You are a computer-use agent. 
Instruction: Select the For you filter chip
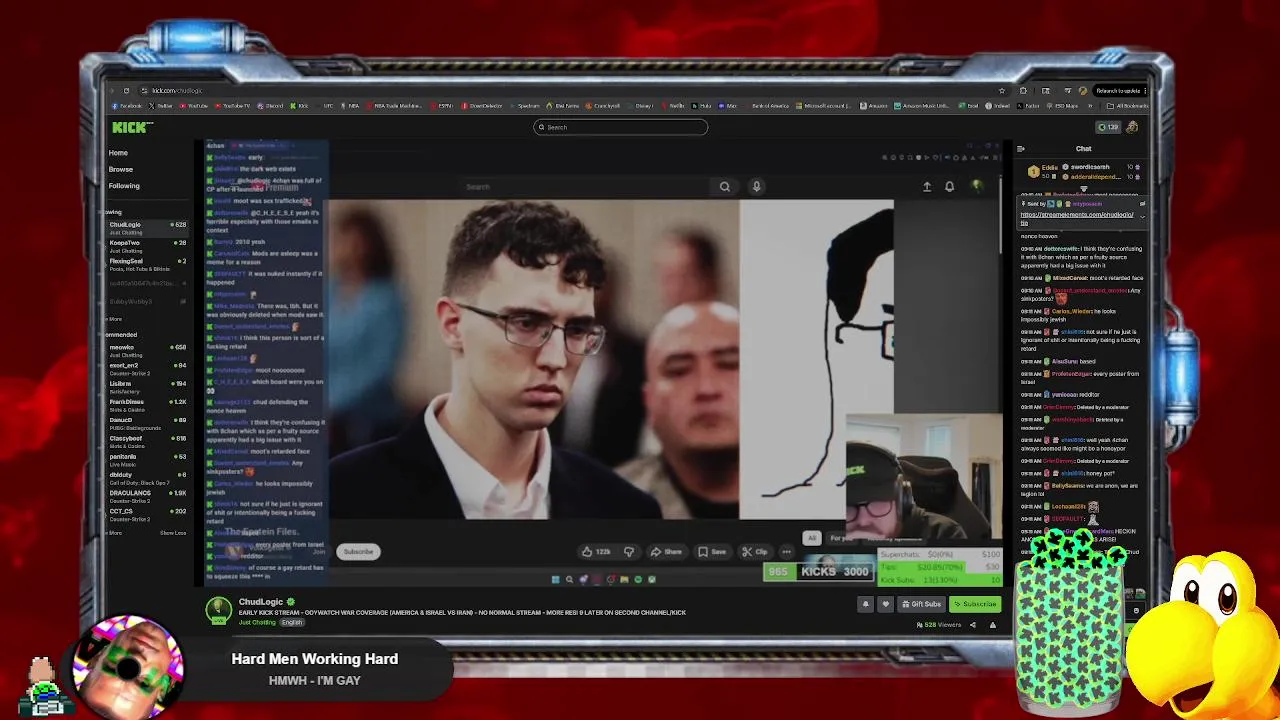[x=840, y=538]
